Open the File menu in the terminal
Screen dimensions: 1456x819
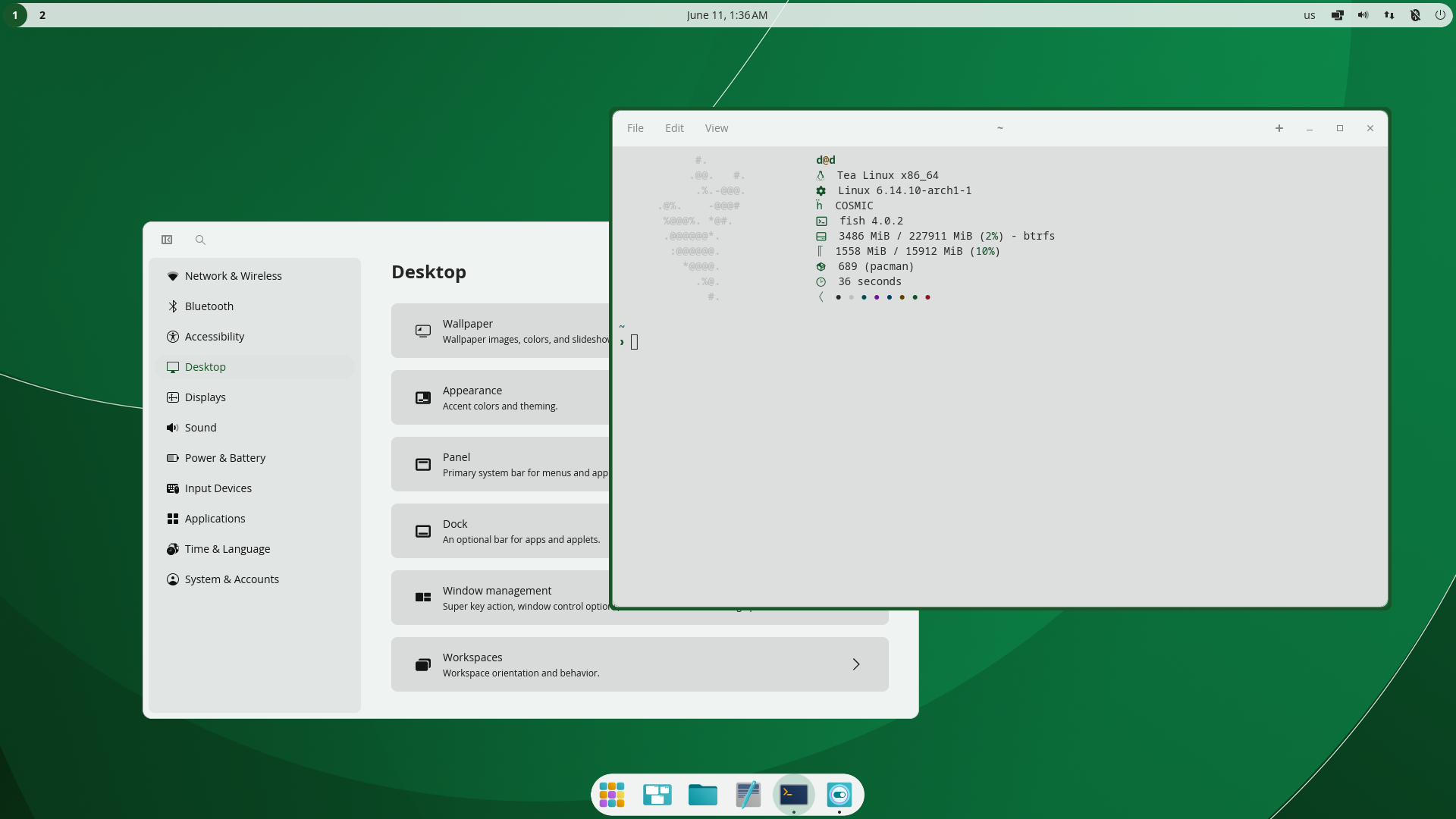pyautogui.click(x=635, y=127)
